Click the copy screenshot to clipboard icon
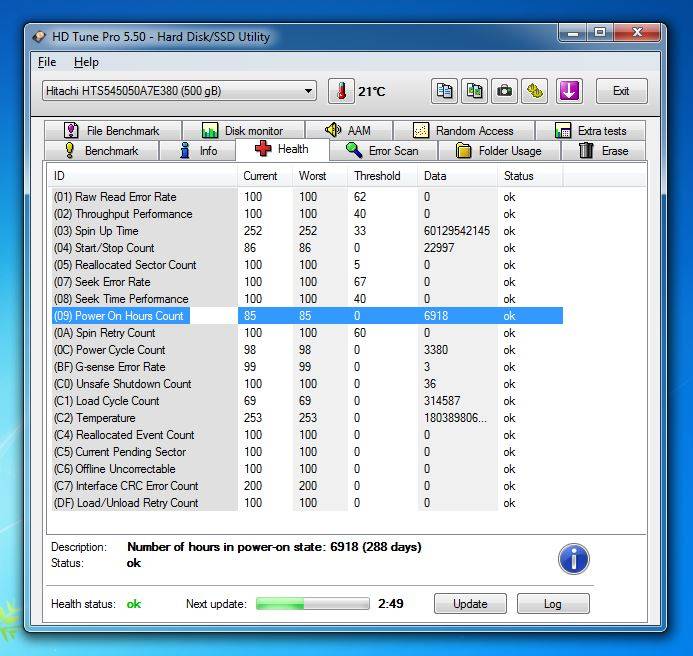Image resolution: width=693 pixels, height=656 pixels. tap(474, 91)
